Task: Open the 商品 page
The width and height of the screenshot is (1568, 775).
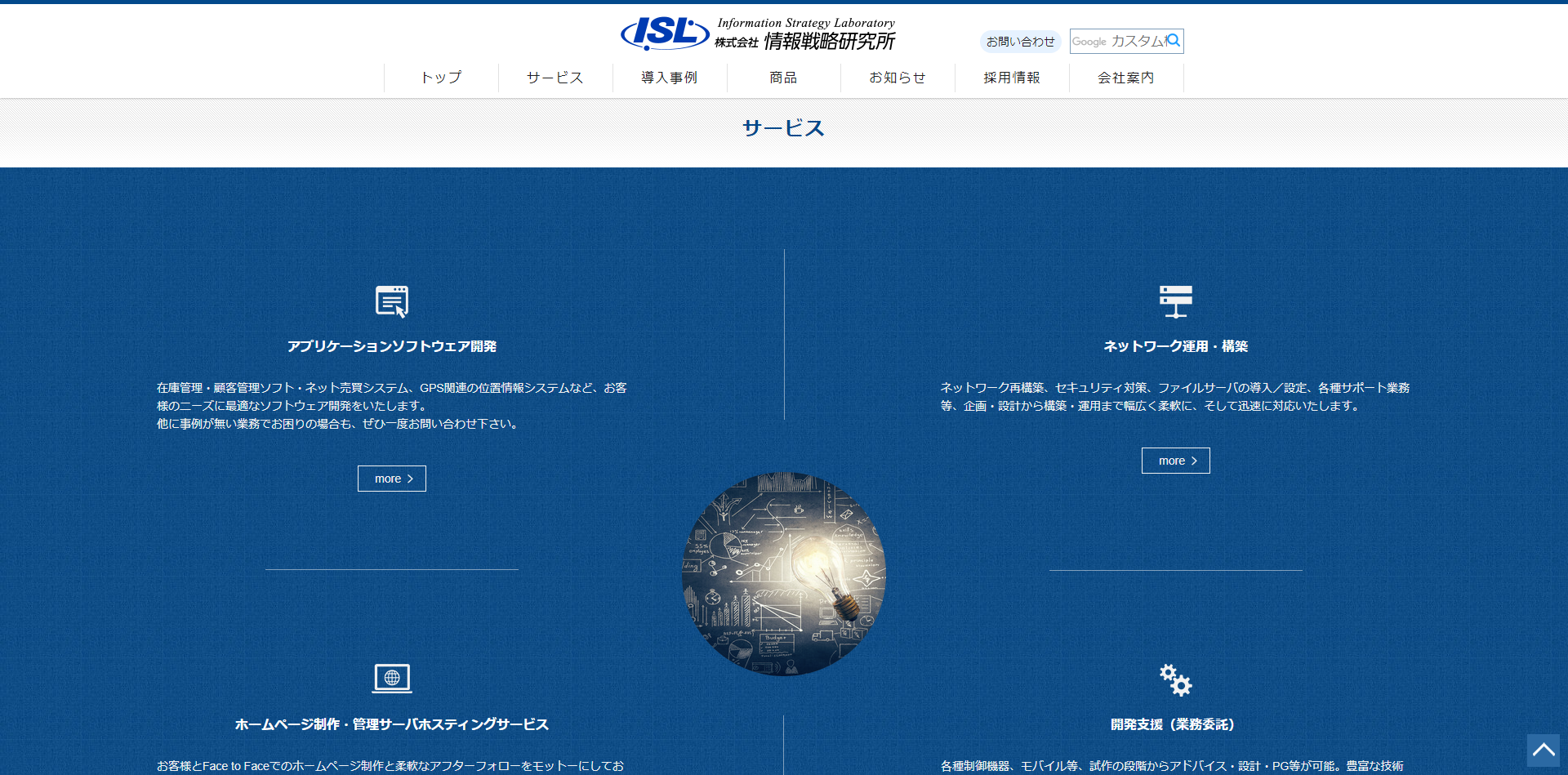Action: (783, 77)
